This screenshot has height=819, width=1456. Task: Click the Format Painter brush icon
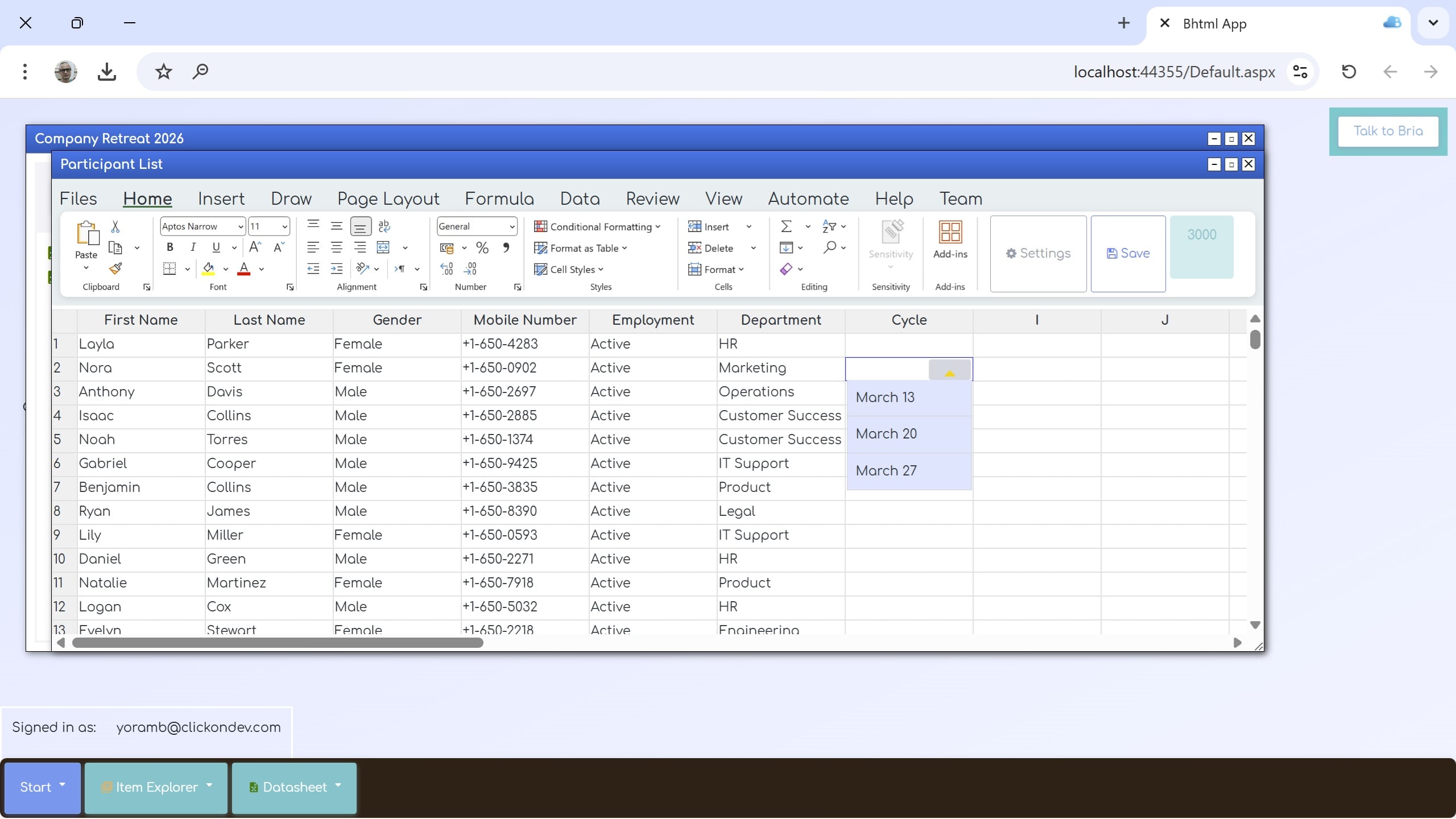115,268
